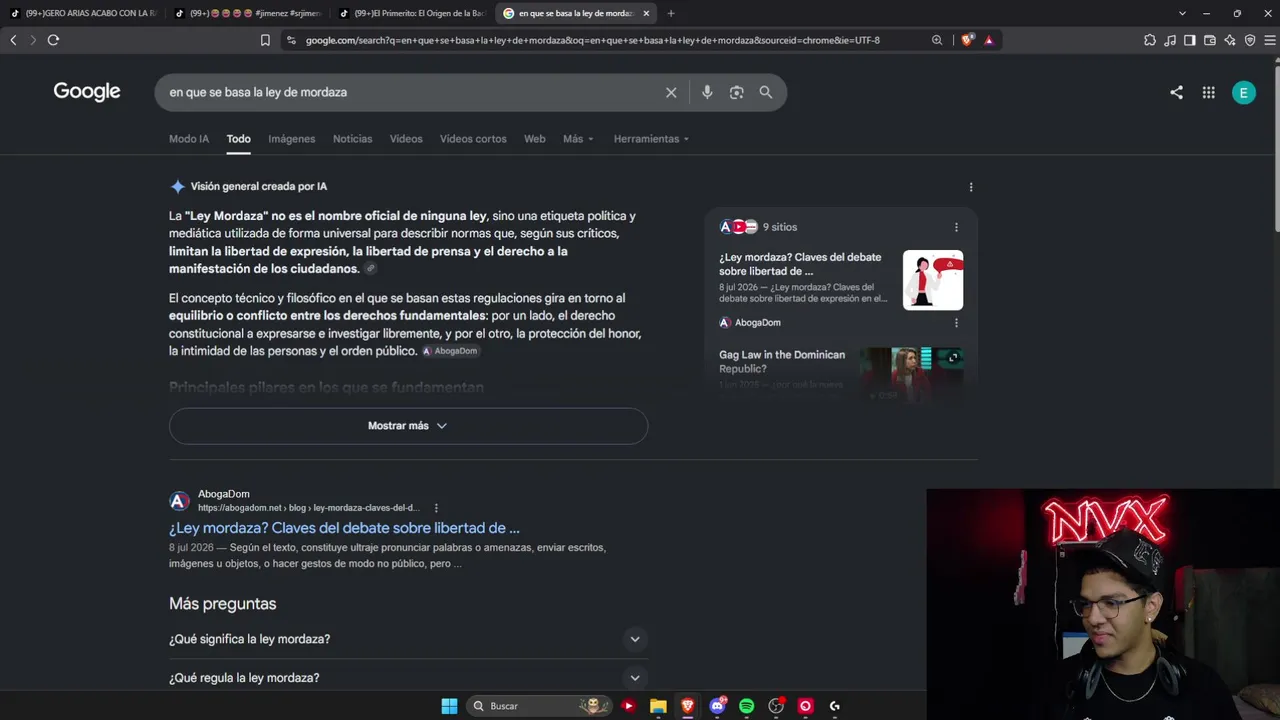1280x720 pixels.
Task: Expand the 'Más' search filter dropdown
Action: [578, 139]
